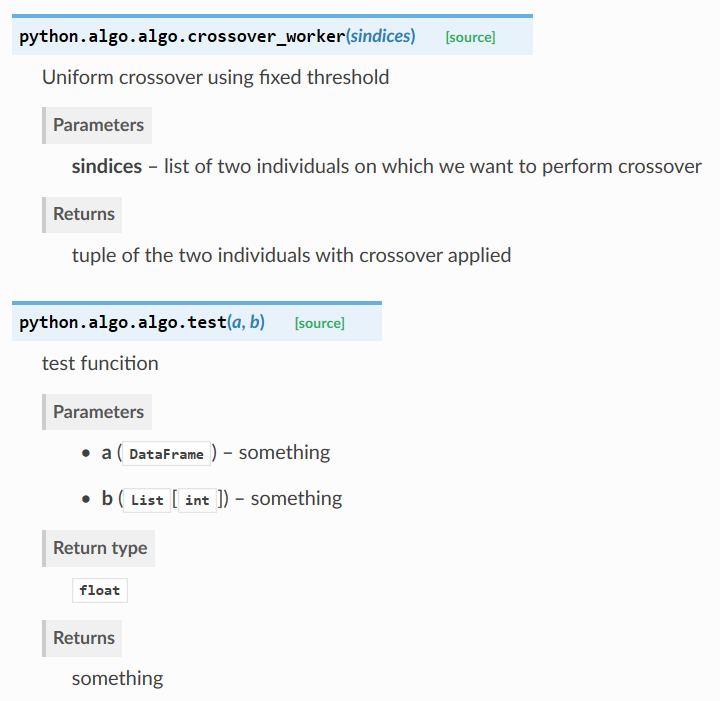Image resolution: width=720 pixels, height=701 pixels.
Task: Select the sindices parameter in the signature
Action: pos(381,36)
